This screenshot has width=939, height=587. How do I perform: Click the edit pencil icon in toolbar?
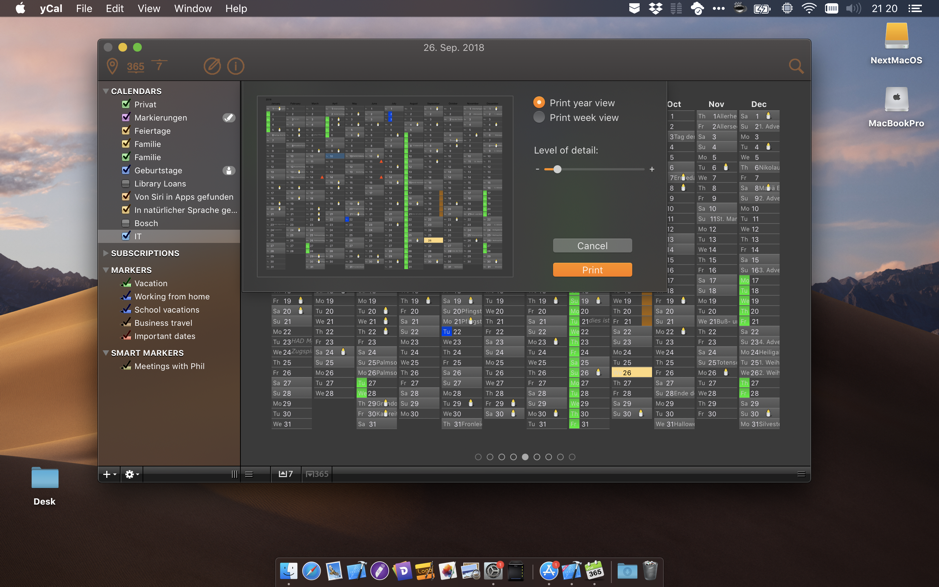[x=212, y=65]
